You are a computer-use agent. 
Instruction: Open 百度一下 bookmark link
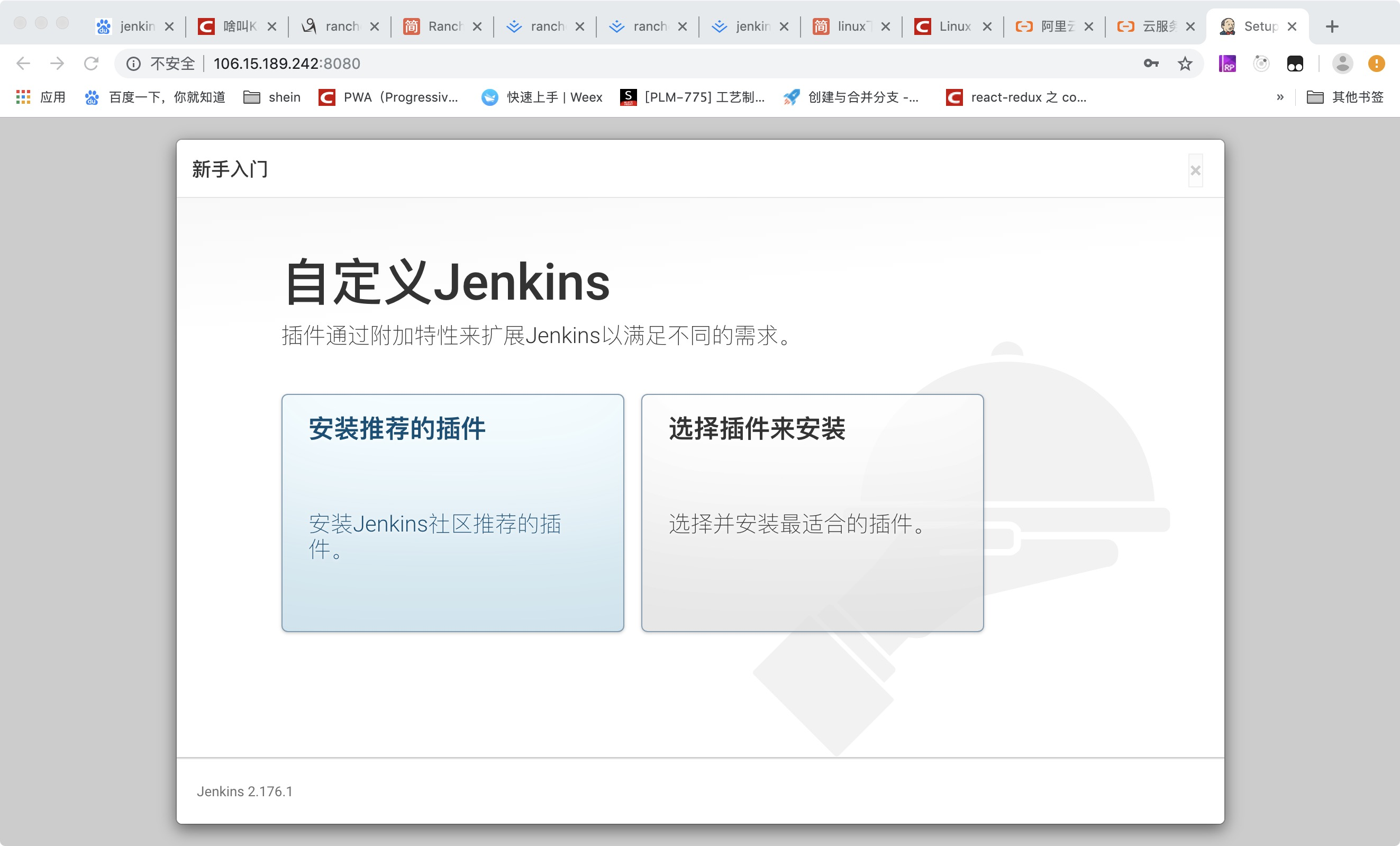(x=155, y=97)
